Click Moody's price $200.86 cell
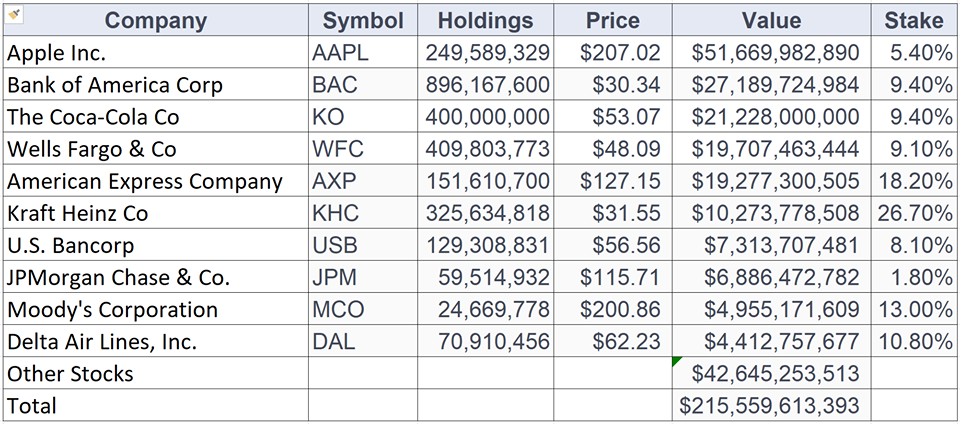The height and width of the screenshot is (424, 960). [x=612, y=309]
